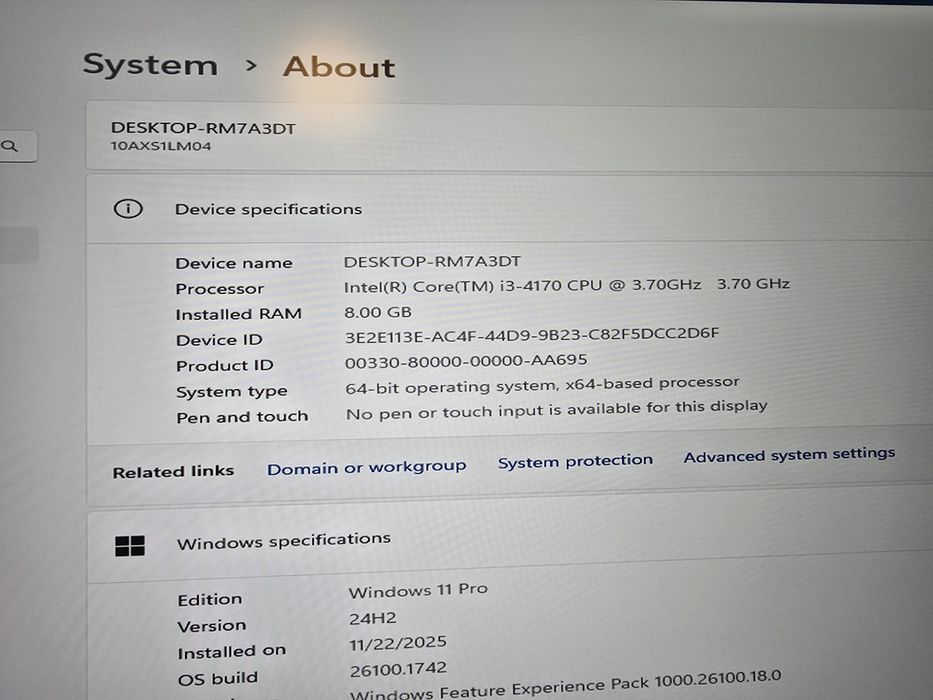Select the Device name value DESKTOP-RM7A3DT
This screenshot has height=700, width=933.
(432, 261)
